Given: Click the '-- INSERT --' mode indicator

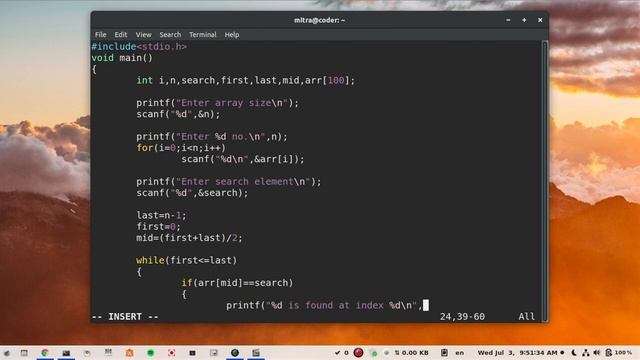Looking at the screenshot, I should [x=125, y=317].
